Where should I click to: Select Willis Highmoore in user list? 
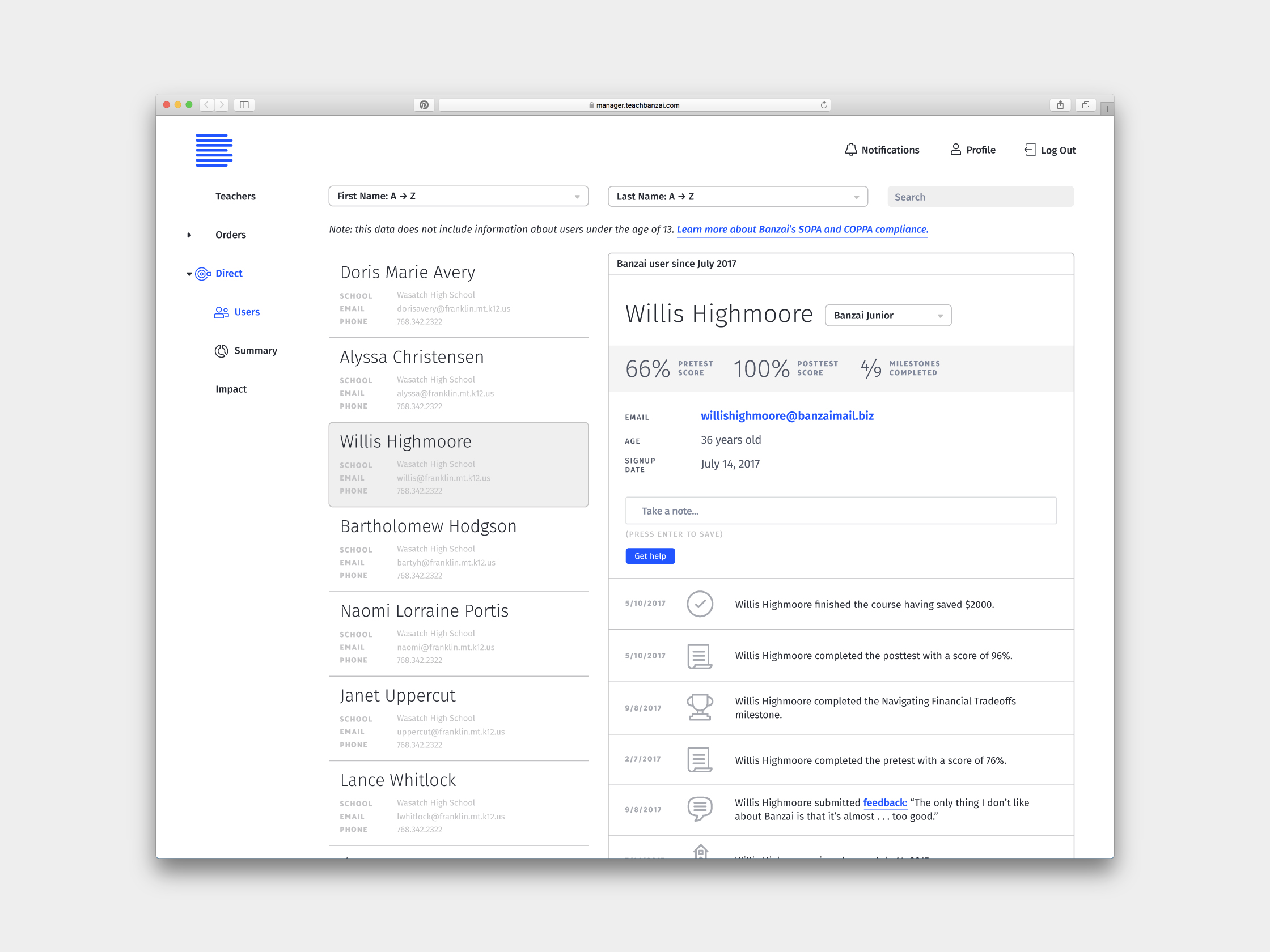[458, 465]
